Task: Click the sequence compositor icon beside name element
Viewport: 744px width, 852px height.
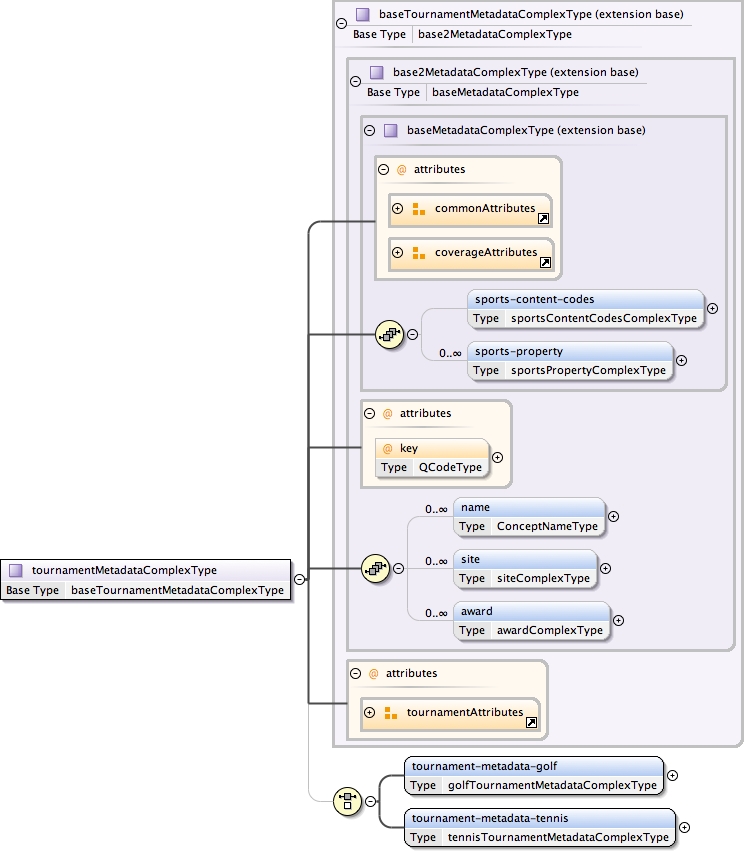Action: coord(374,568)
